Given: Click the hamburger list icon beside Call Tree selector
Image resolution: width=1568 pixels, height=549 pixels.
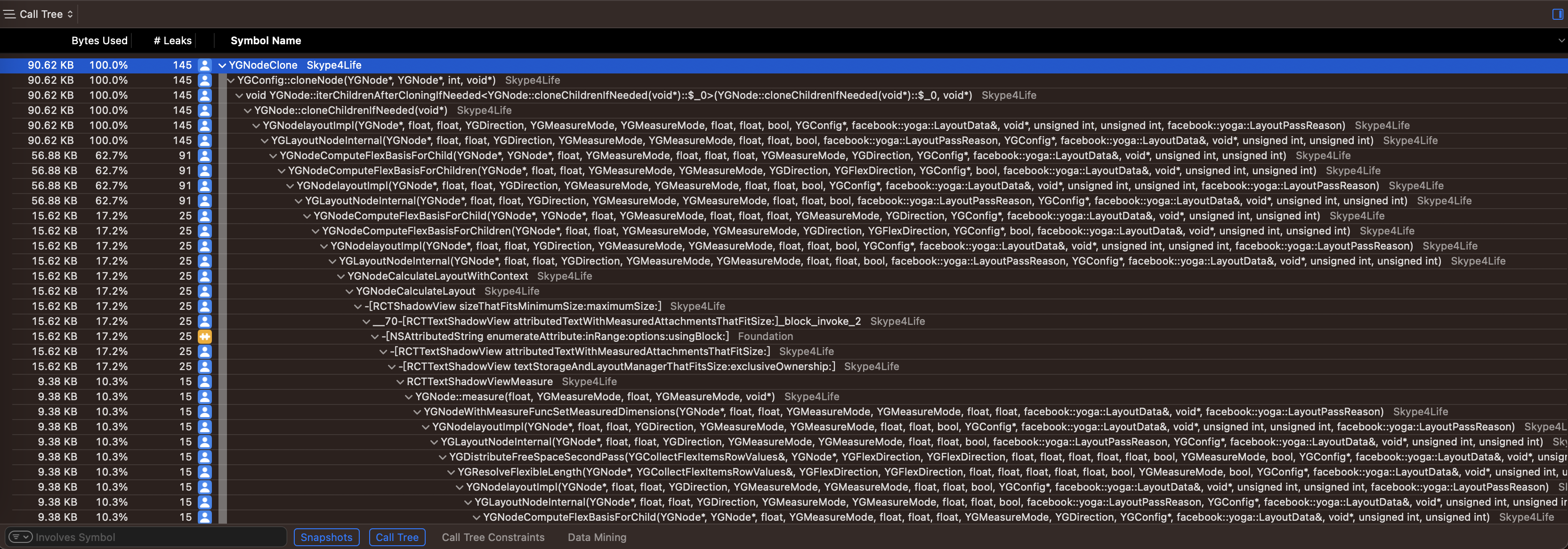Looking at the screenshot, I should pyautogui.click(x=10, y=13).
